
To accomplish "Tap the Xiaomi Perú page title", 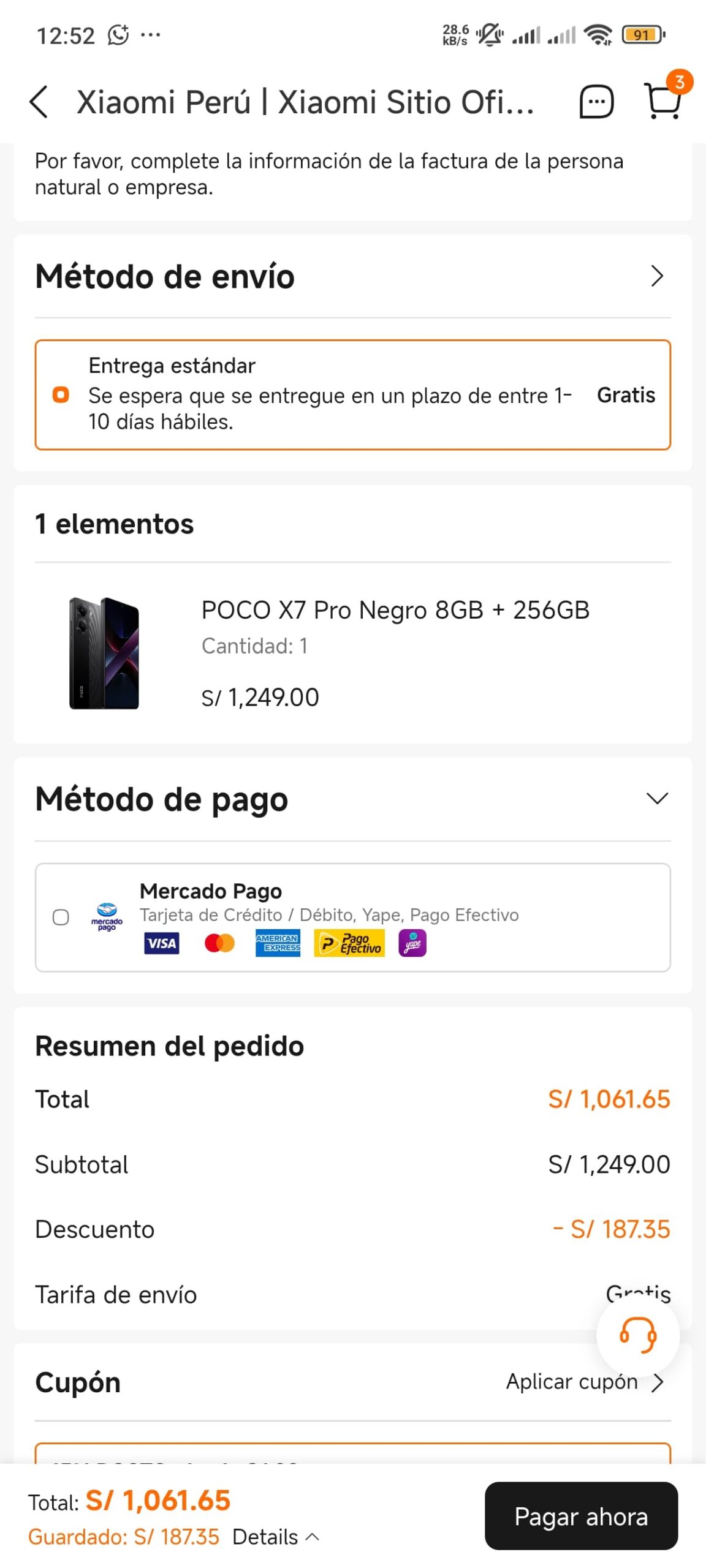I will 305,102.
